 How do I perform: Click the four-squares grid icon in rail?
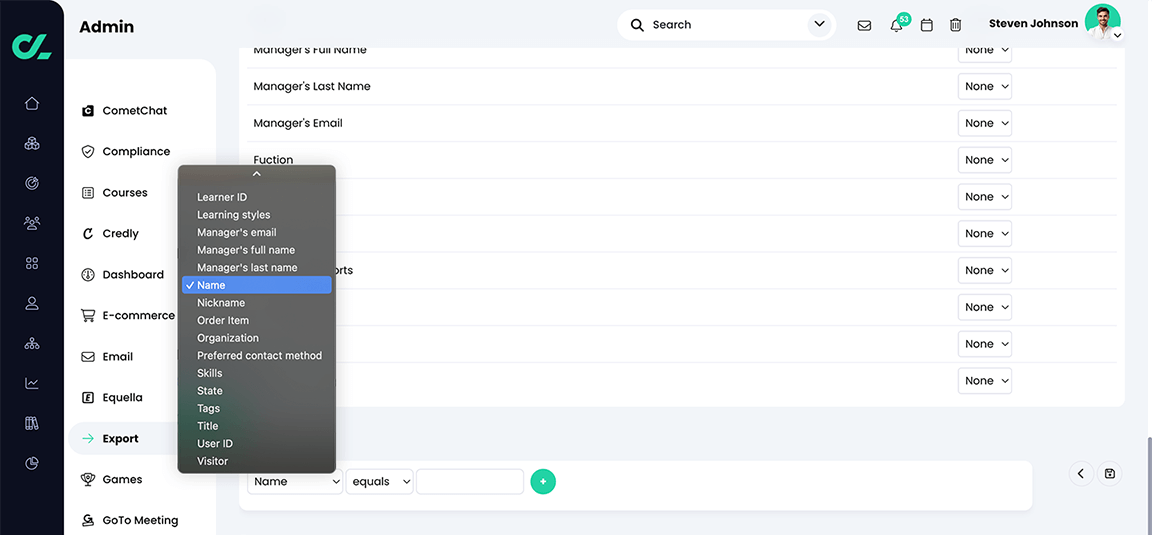tap(32, 263)
